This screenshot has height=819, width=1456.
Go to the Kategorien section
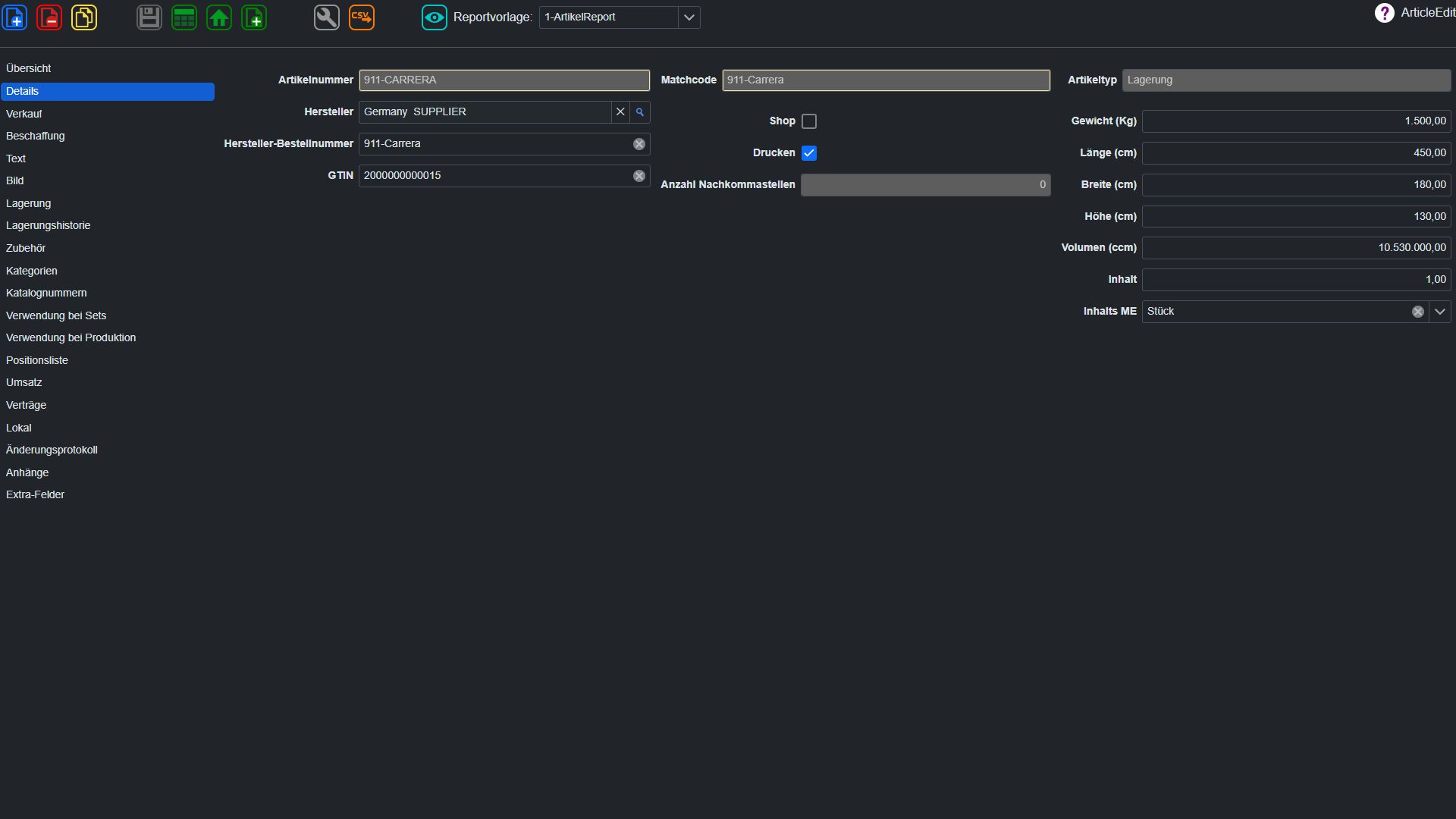click(x=108, y=271)
